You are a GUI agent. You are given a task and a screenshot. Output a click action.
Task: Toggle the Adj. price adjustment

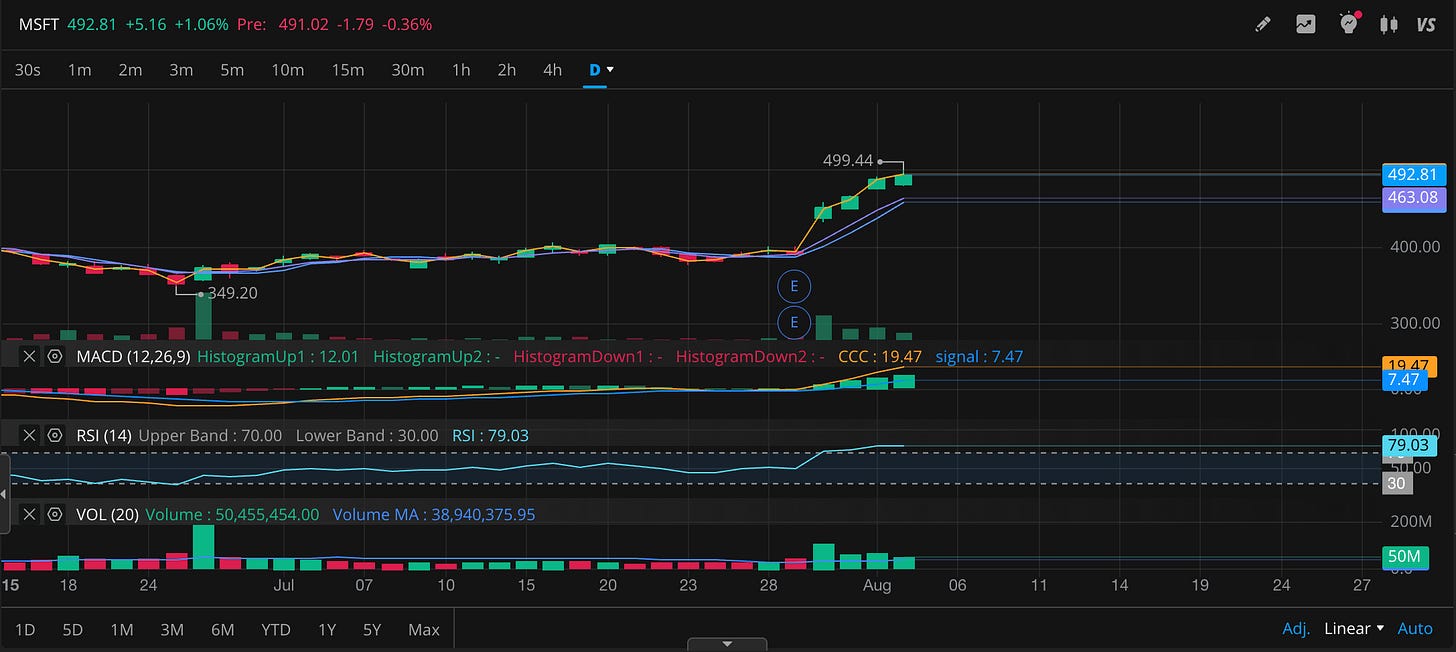pyautogui.click(x=1296, y=628)
